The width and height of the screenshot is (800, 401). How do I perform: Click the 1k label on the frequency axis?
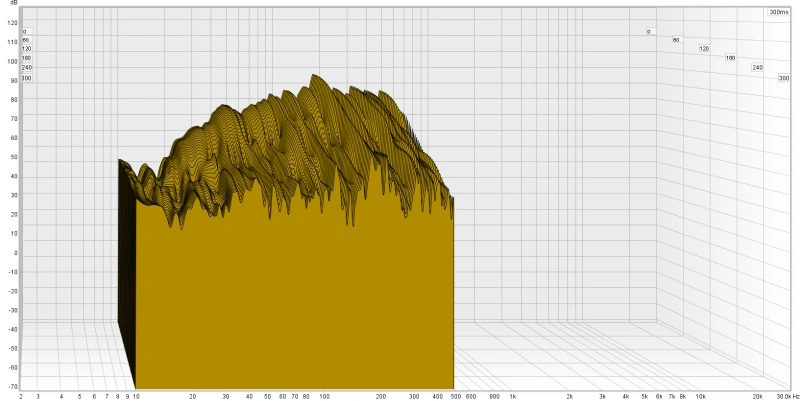click(x=515, y=396)
